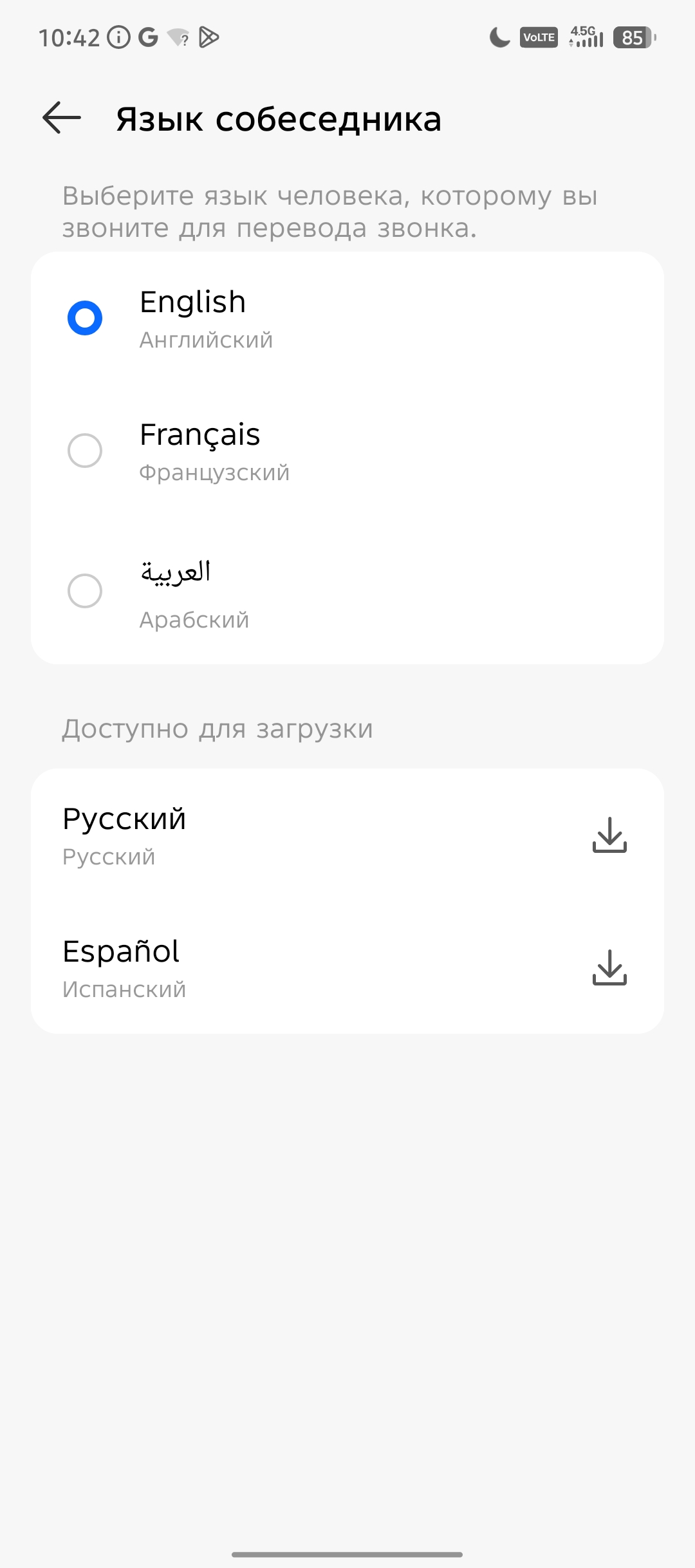Image resolution: width=695 pixels, height=1568 pixels.
Task: Tap the Do Not Disturb moon icon
Action: tap(499, 37)
